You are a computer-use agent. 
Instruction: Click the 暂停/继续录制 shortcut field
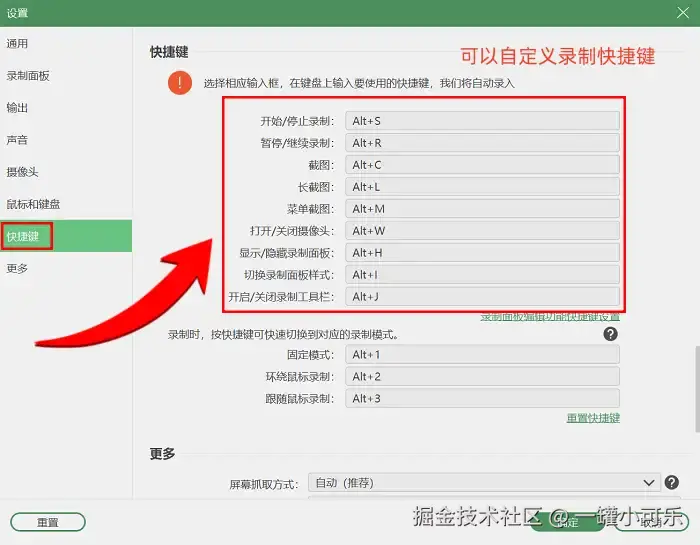click(x=482, y=143)
